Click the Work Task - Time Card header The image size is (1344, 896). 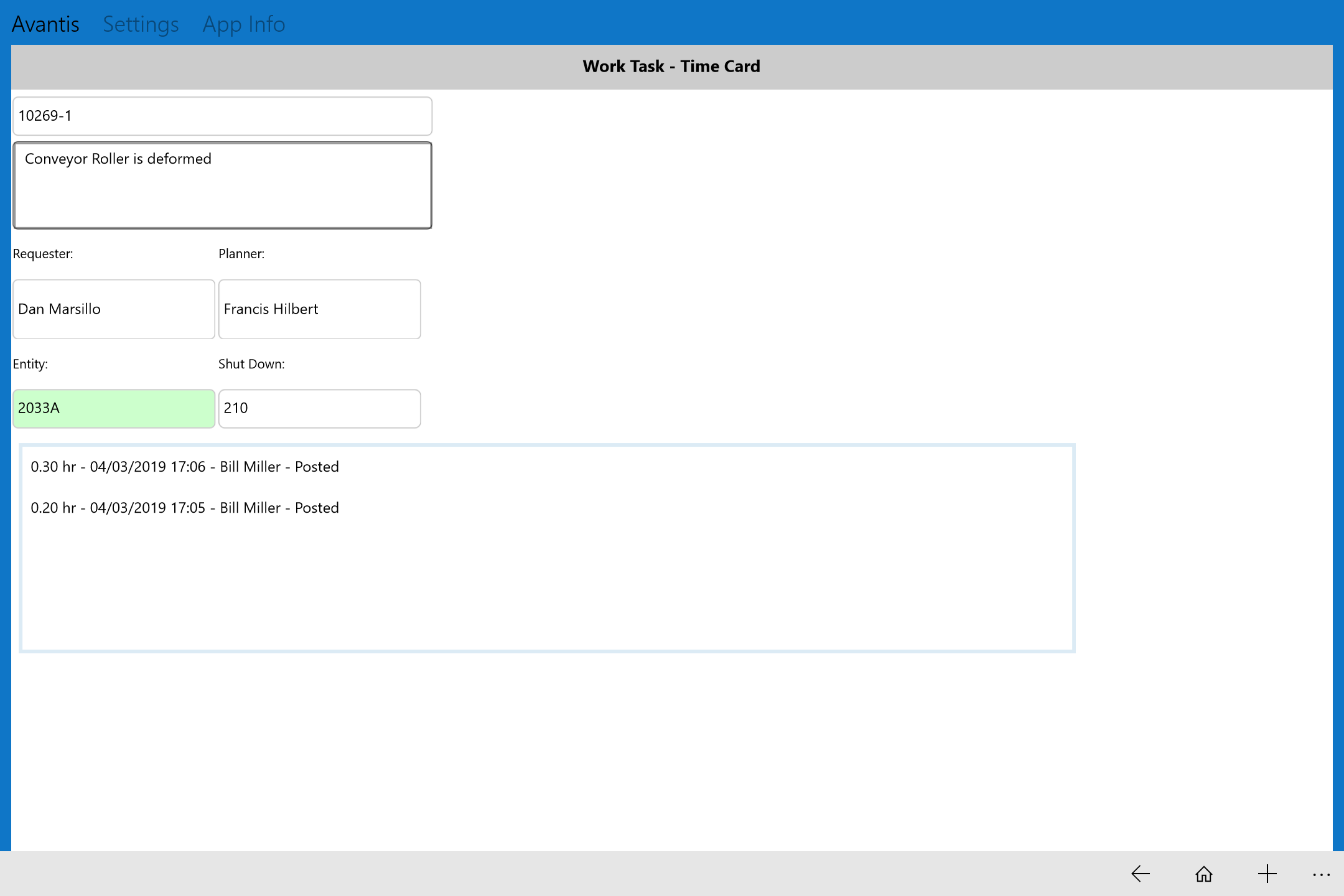pos(671,67)
